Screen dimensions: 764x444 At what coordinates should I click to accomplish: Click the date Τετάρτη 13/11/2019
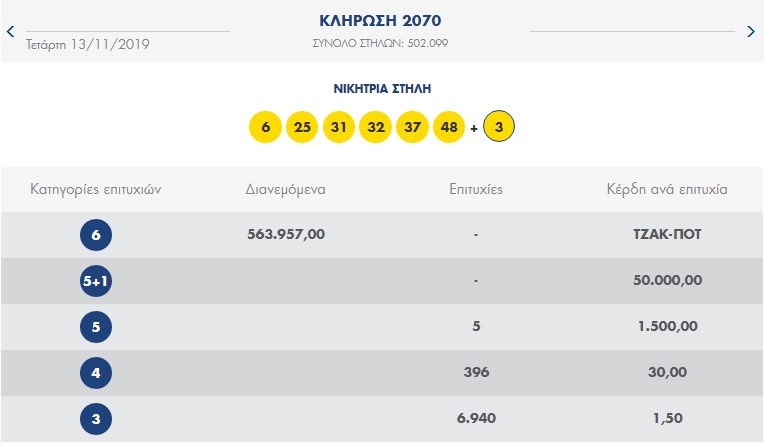pos(88,44)
